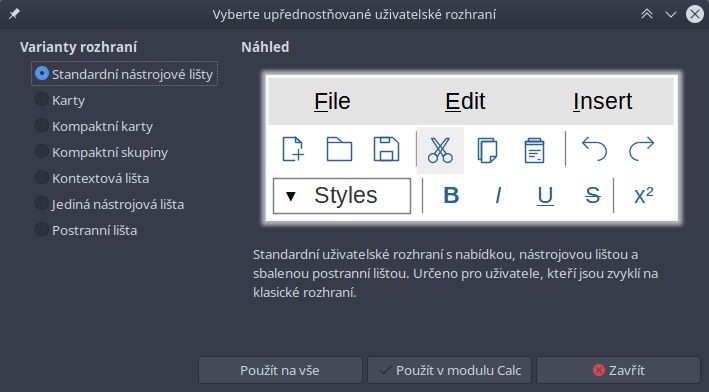Click the scissors cut icon in preview
Screen dimensions: 709x392
click(x=440, y=150)
